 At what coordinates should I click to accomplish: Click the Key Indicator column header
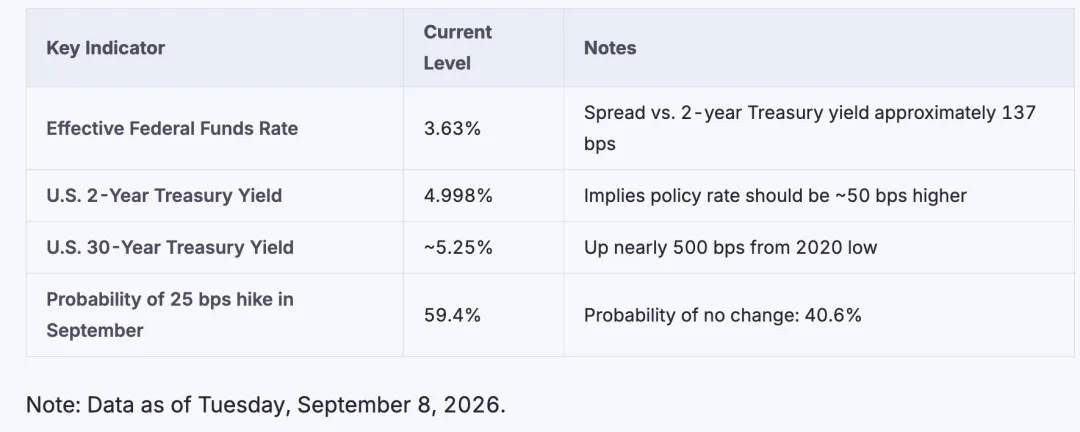(105, 48)
